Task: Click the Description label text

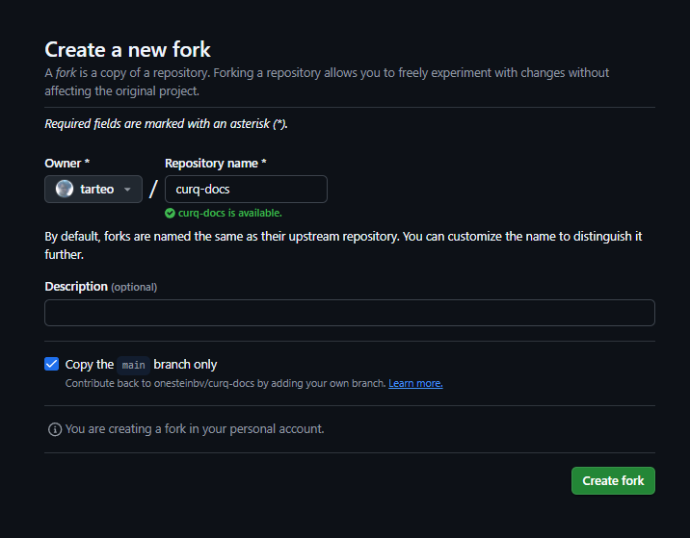Action: [x=76, y=287]
